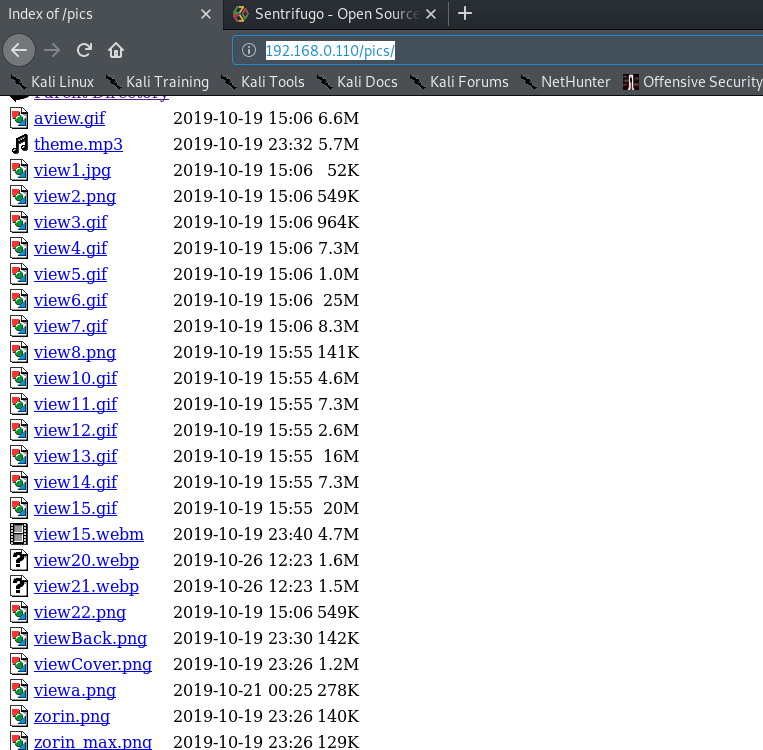This screenshot has height=750, width=763.
Task: Switch to the Sentrifugo - Open Source tab
Action: (x=336, y=14)
